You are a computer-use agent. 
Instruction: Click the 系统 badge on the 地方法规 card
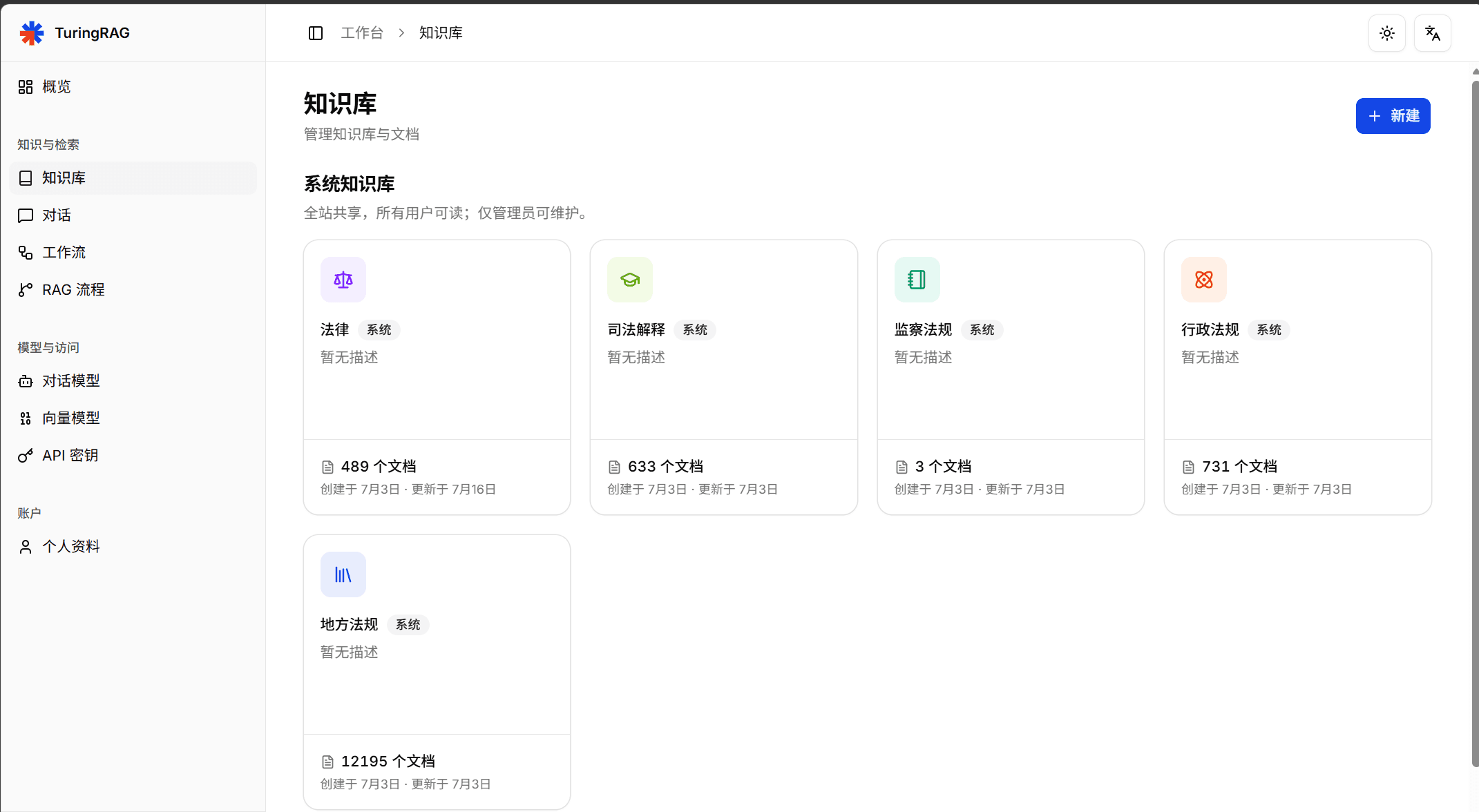click(408, 625)
